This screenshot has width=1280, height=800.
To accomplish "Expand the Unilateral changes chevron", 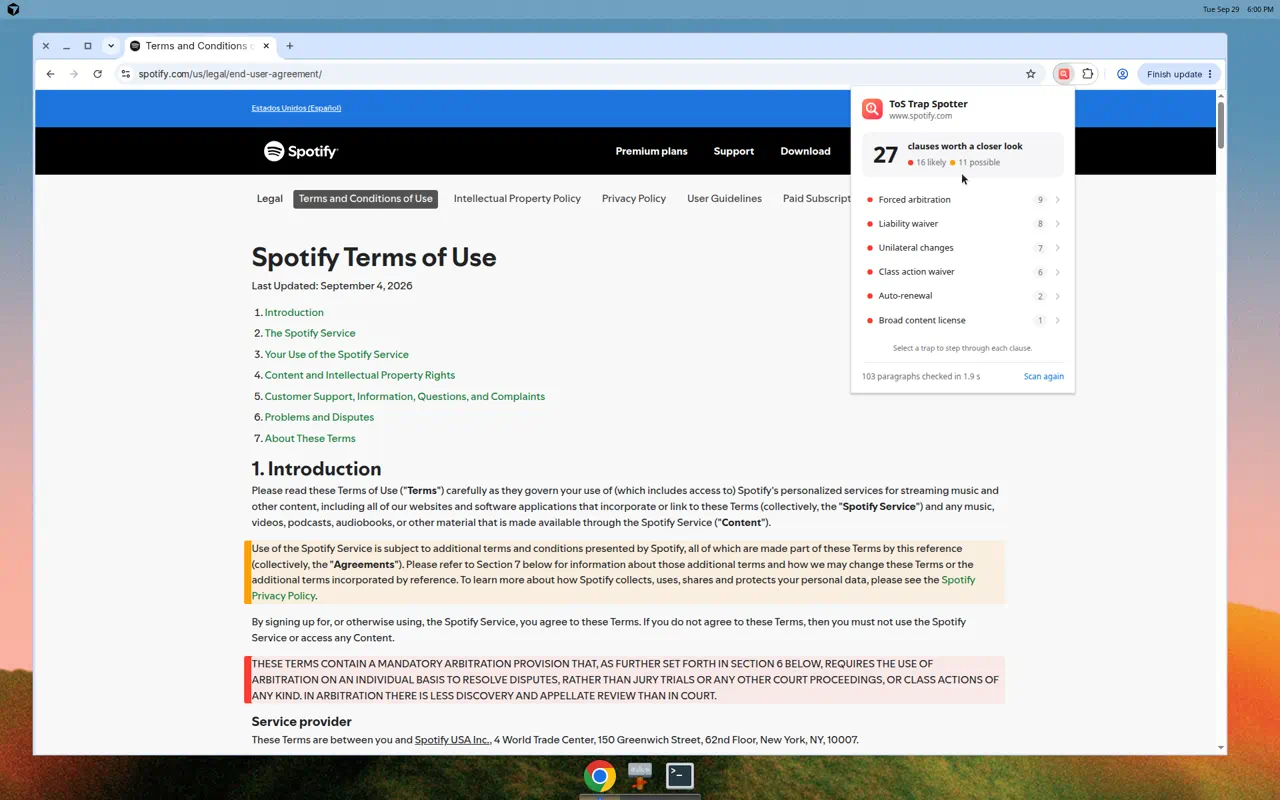I will [1057, 248].
